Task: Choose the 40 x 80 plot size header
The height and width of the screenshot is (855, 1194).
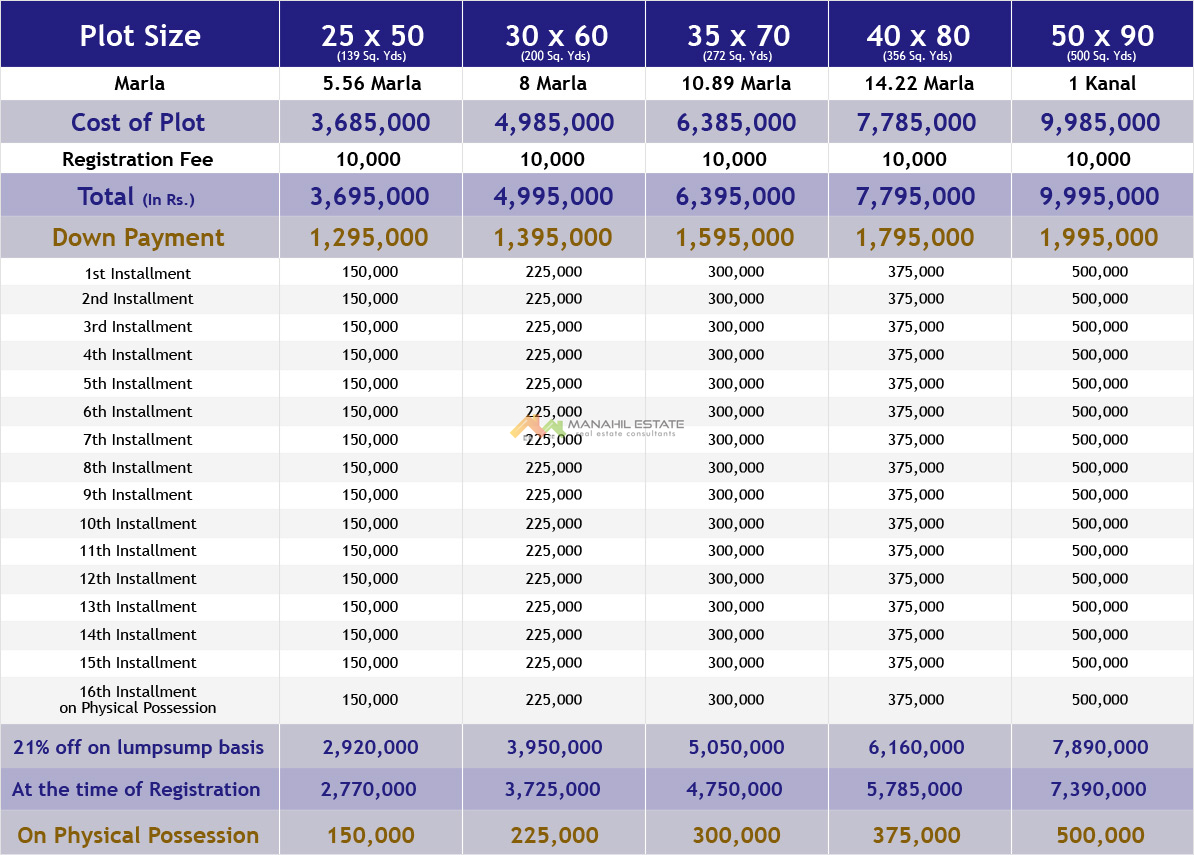Action: click(918, 37)
